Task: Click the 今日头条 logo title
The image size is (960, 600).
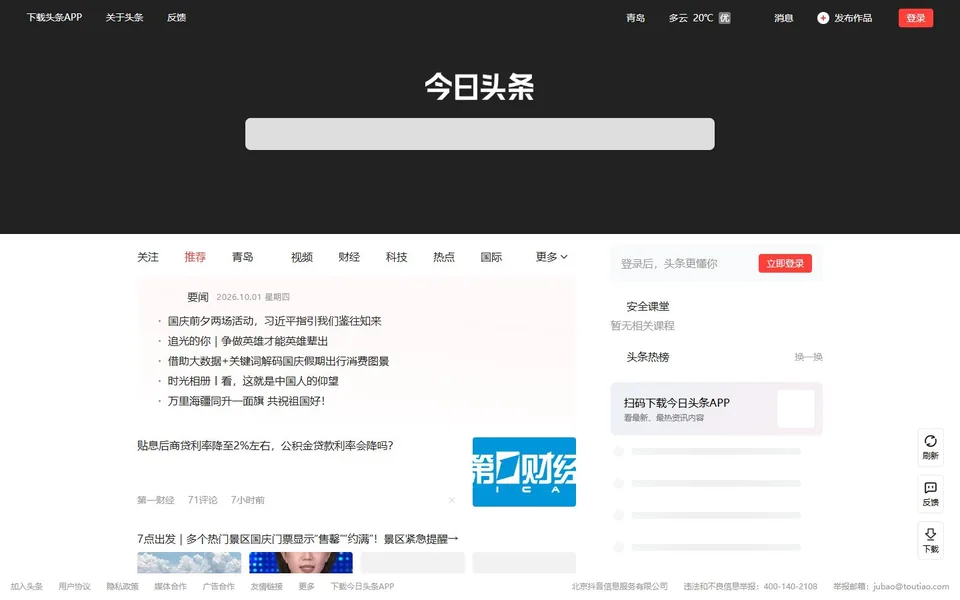Action: tap(479, 86)
